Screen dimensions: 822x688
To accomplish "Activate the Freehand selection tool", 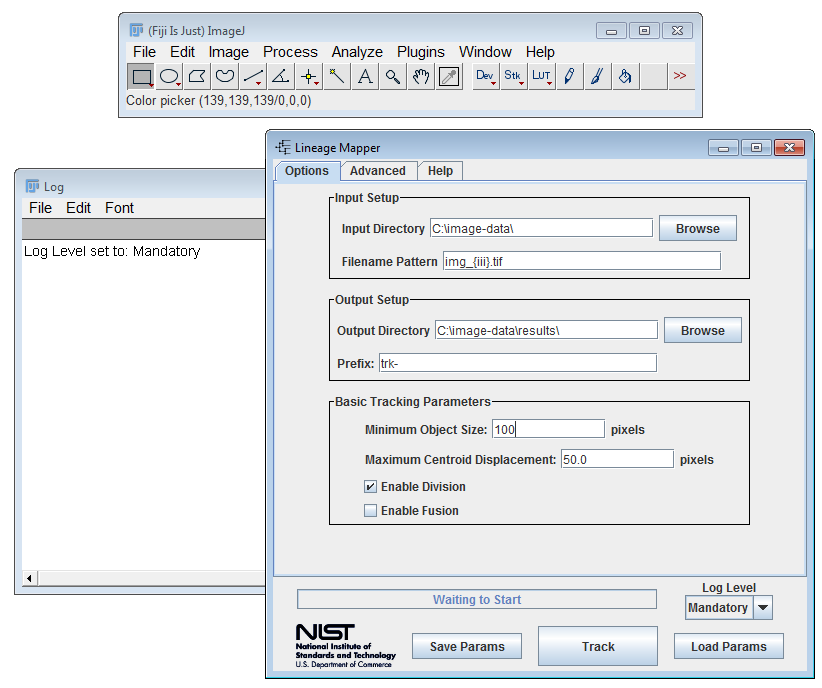I will click(x=224, y=76).
